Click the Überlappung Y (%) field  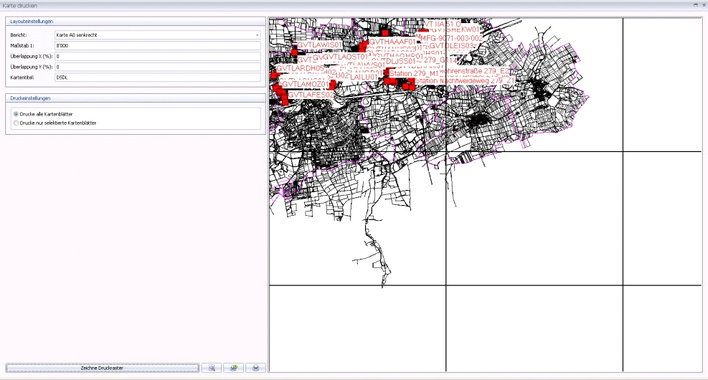click(158, 67)
